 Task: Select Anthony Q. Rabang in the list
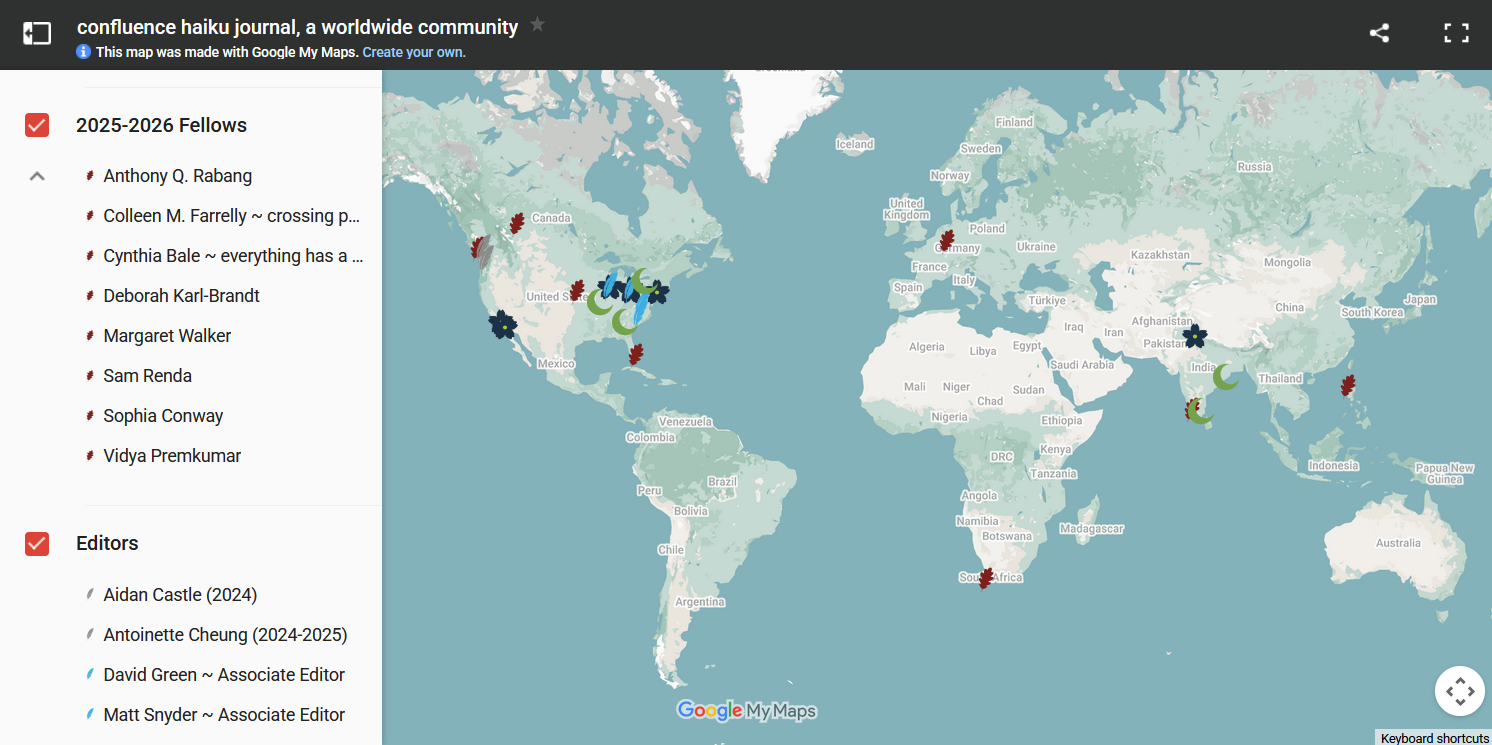(177, 176)
